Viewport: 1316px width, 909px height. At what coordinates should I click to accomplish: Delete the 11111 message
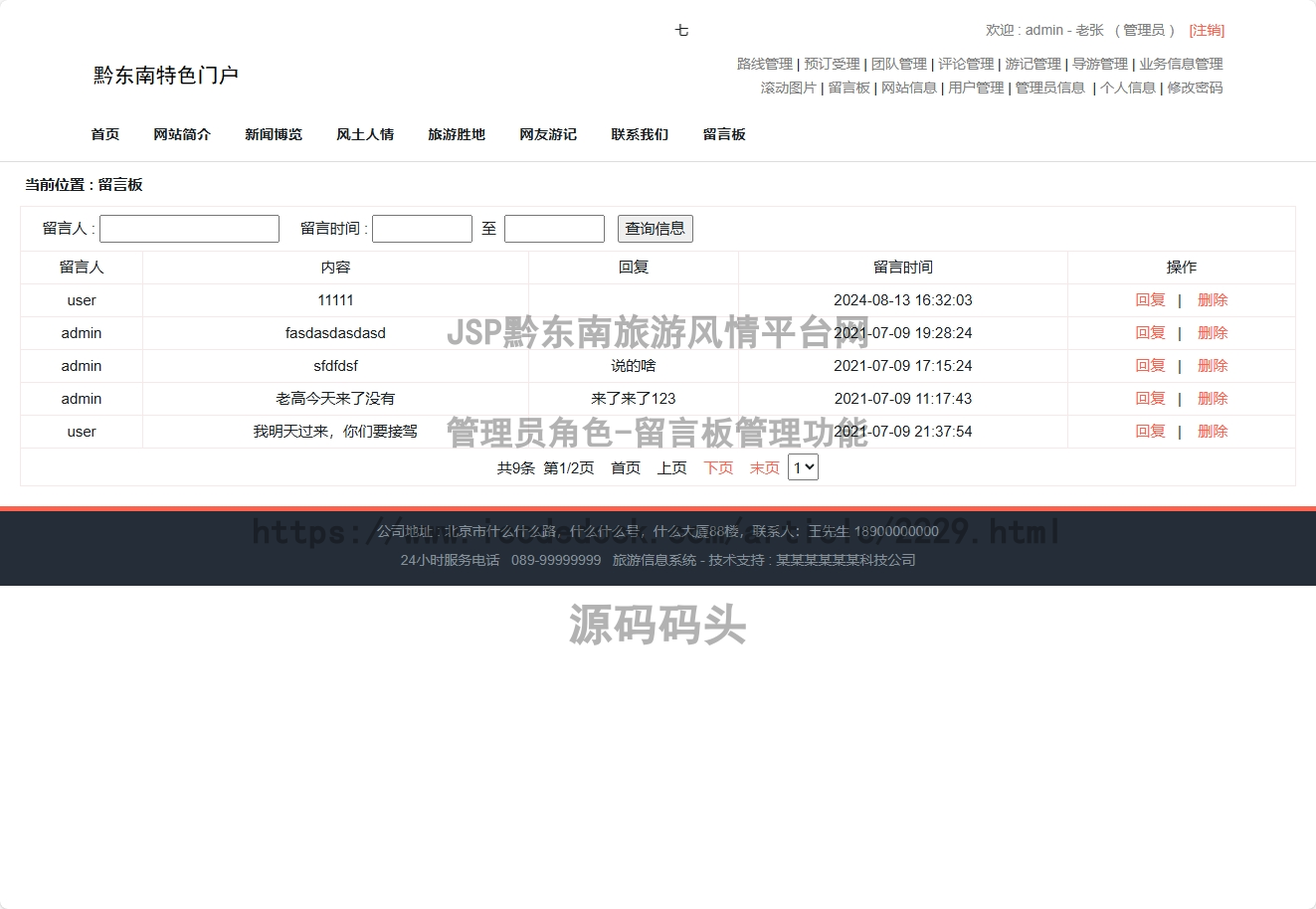tap(1213, 300)
